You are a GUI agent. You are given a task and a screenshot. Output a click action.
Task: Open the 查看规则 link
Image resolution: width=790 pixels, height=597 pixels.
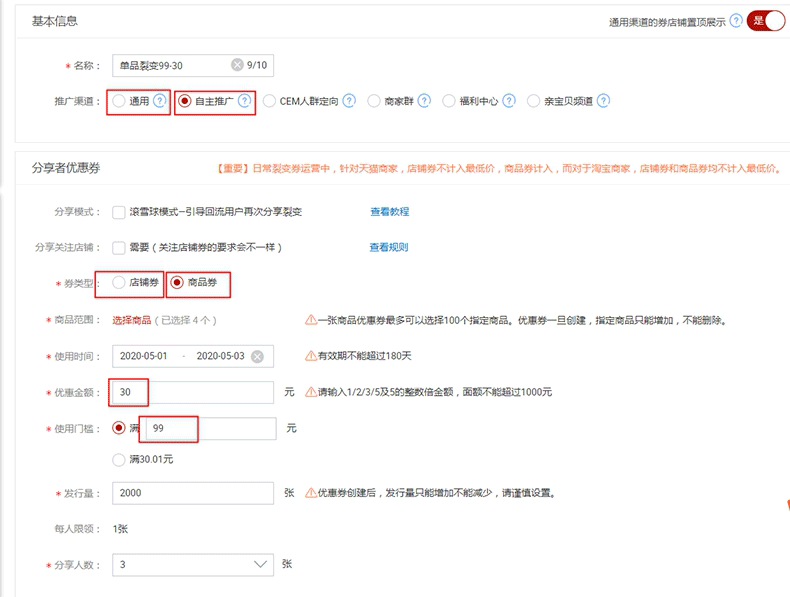tap(388, 247)
